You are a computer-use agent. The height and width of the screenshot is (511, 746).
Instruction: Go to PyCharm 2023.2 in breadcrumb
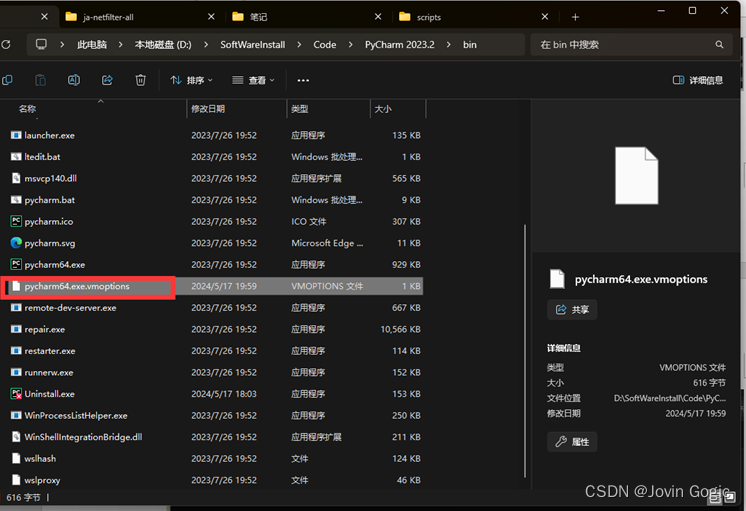(x=400, y=44)
